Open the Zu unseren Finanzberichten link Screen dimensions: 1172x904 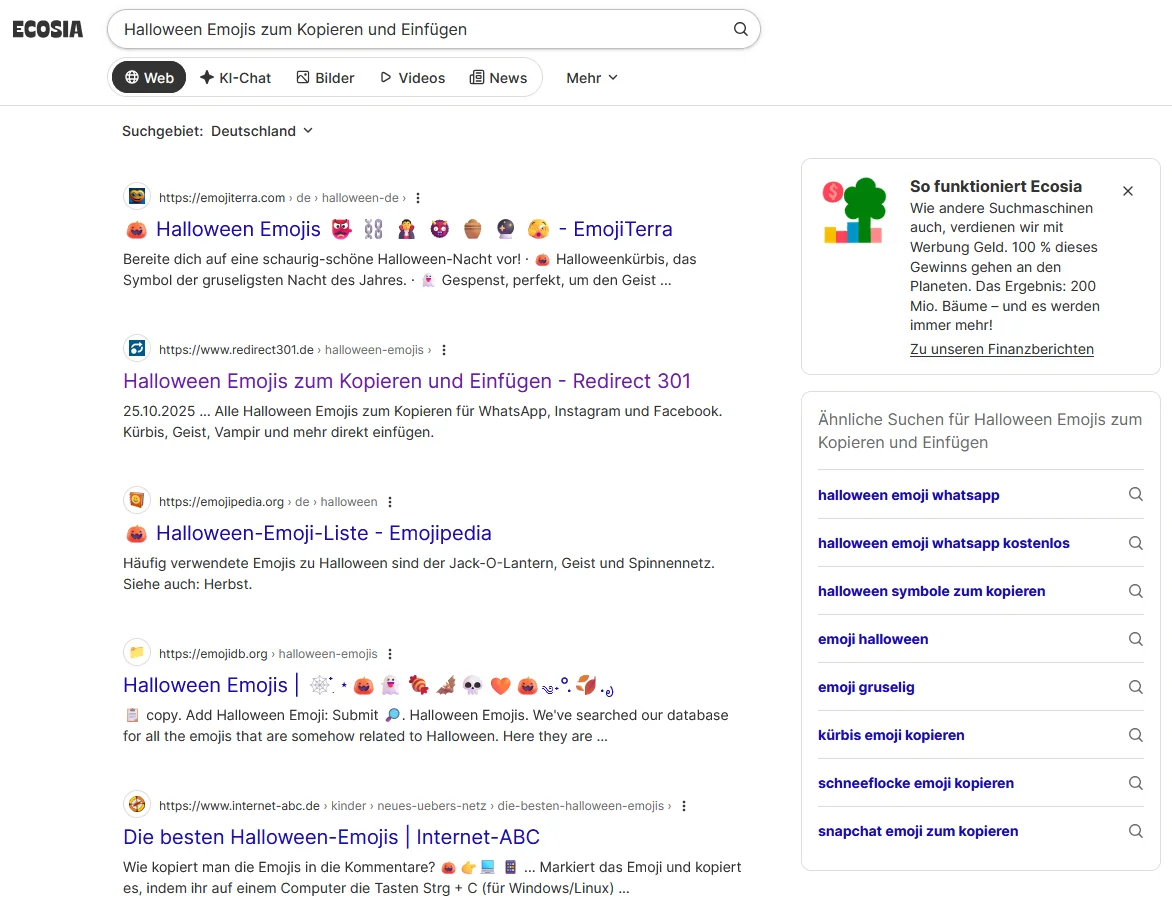coord(1002,349)
